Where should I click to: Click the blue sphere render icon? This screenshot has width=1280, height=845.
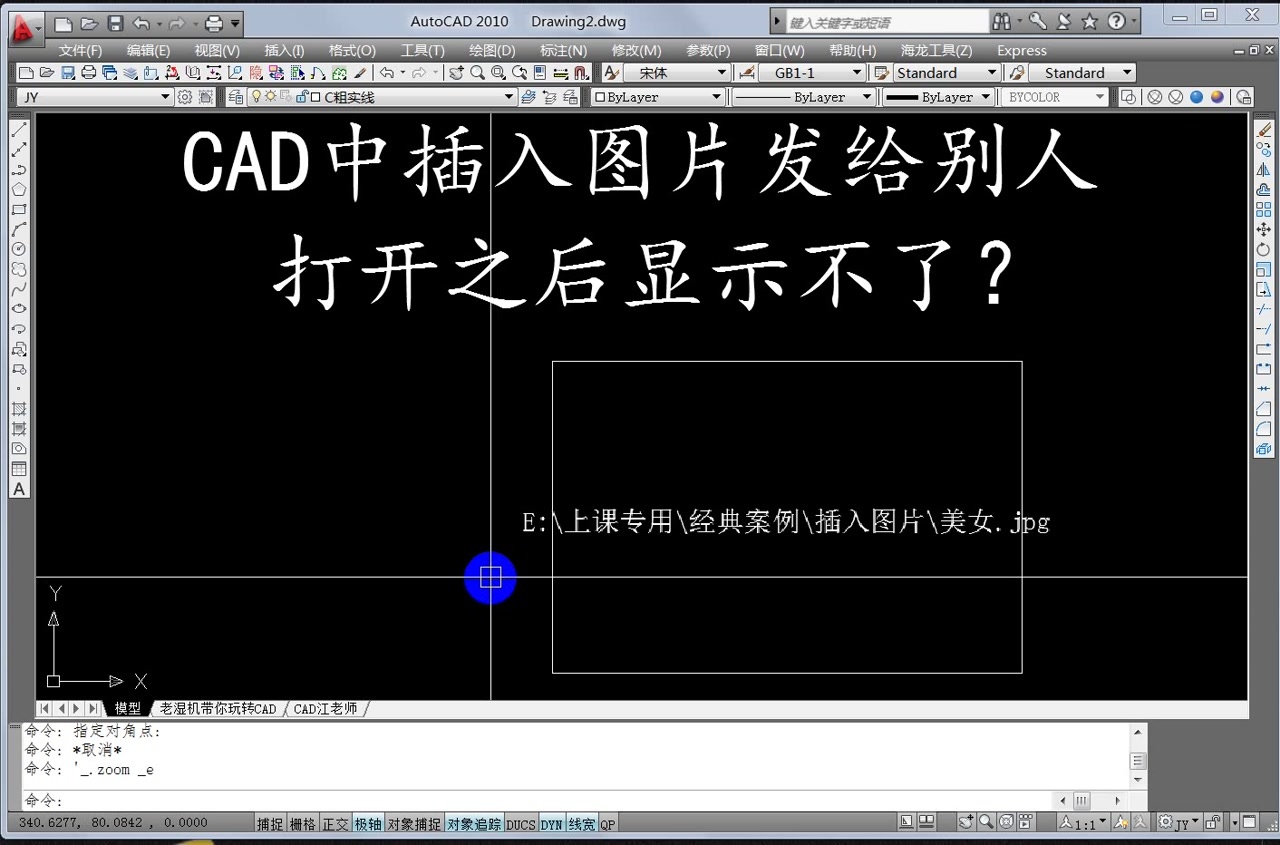pos(1196,97)
